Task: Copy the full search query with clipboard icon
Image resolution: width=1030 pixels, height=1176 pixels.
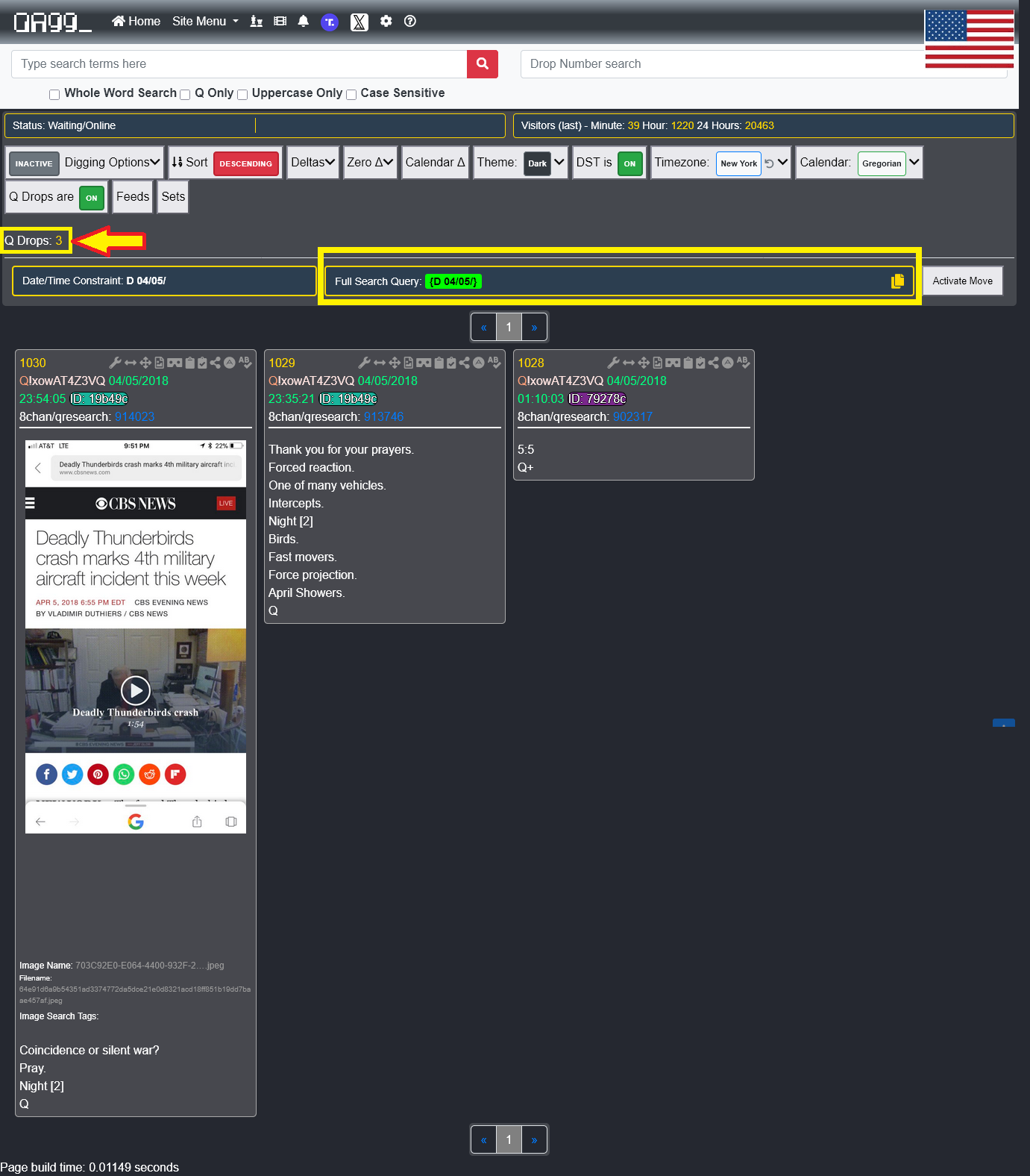Action: click(x=897, y=281)
